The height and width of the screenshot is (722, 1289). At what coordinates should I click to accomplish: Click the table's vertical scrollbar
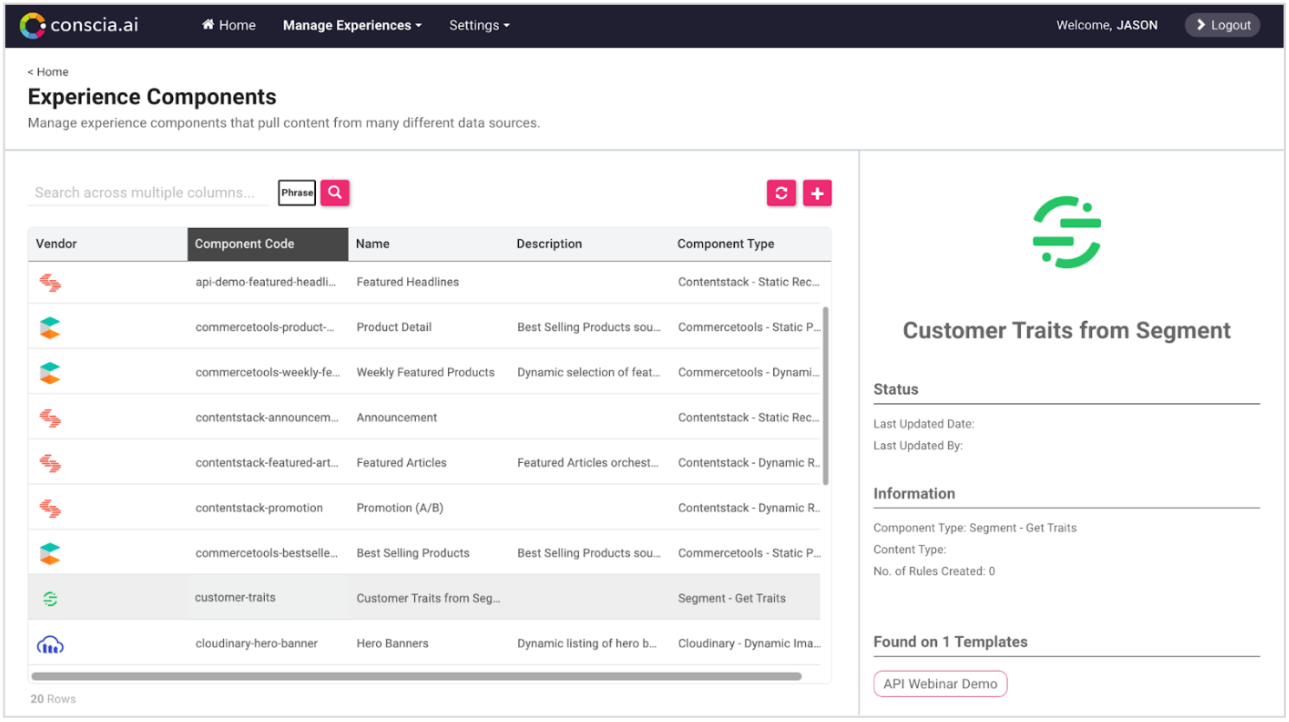(x=825, y=396)
